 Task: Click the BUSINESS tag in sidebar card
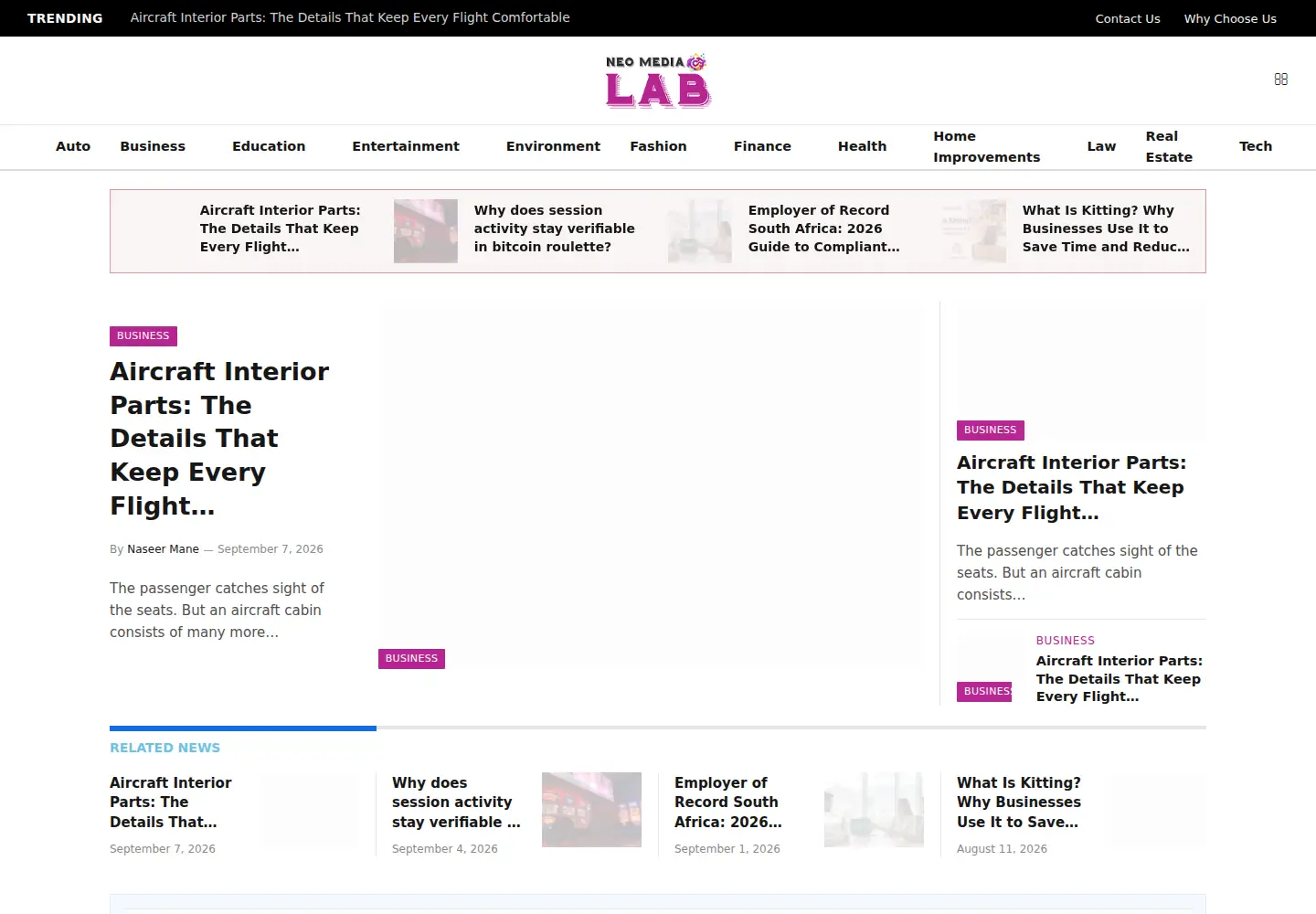pos(991,430)
